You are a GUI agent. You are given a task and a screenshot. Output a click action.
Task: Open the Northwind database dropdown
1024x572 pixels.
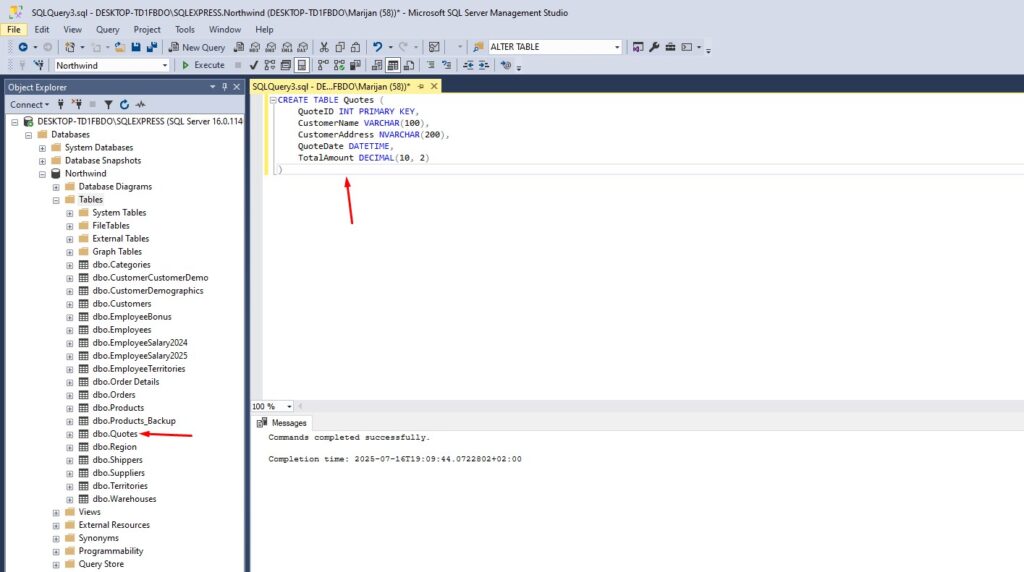pos(165,65)
